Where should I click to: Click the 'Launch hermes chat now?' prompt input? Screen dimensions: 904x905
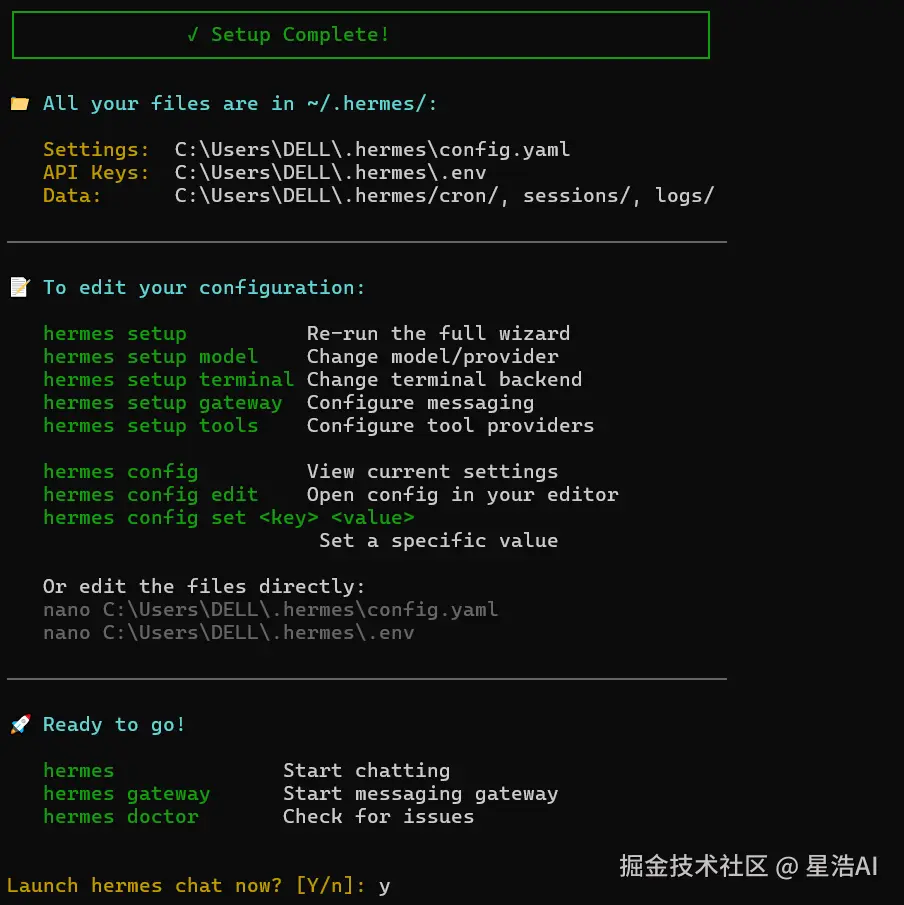click(x=385, y=886)
